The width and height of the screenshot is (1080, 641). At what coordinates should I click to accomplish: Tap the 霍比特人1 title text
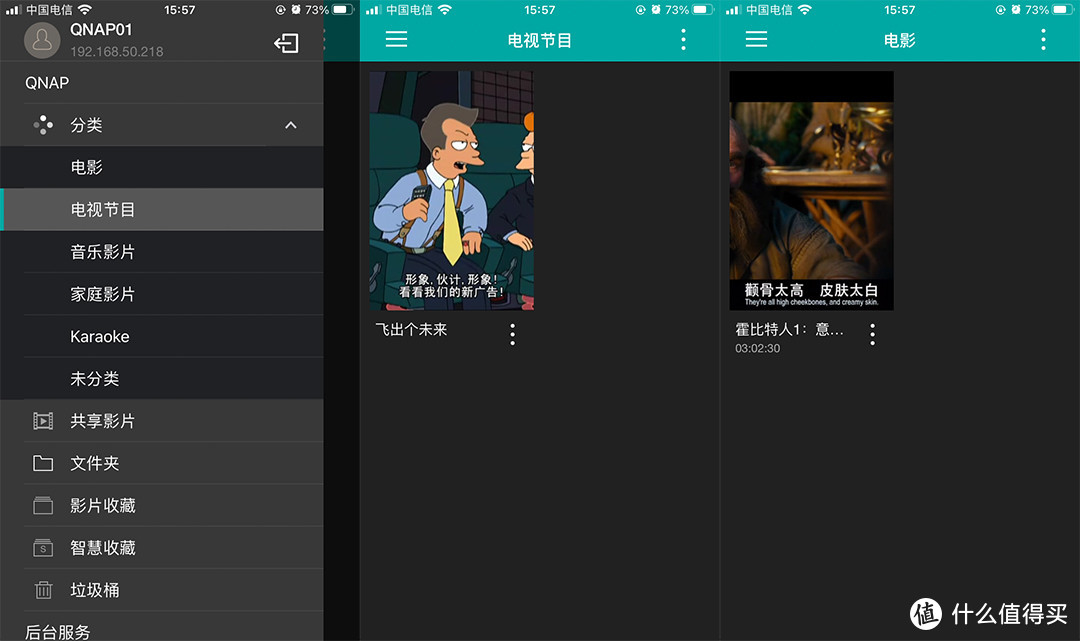[789, 330]
